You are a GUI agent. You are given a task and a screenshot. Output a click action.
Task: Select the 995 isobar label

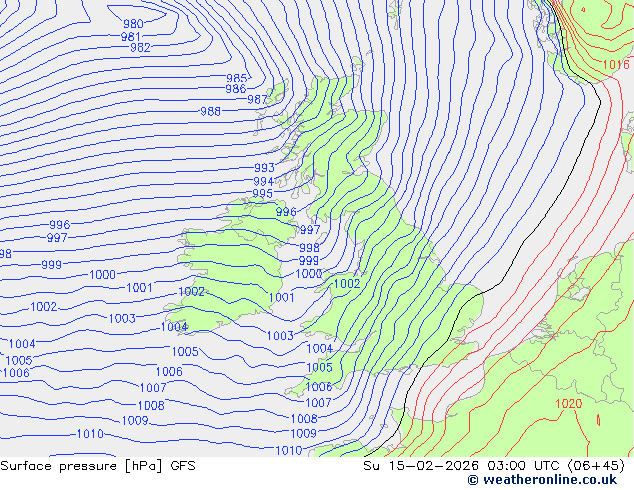click(x=262, y=194)
